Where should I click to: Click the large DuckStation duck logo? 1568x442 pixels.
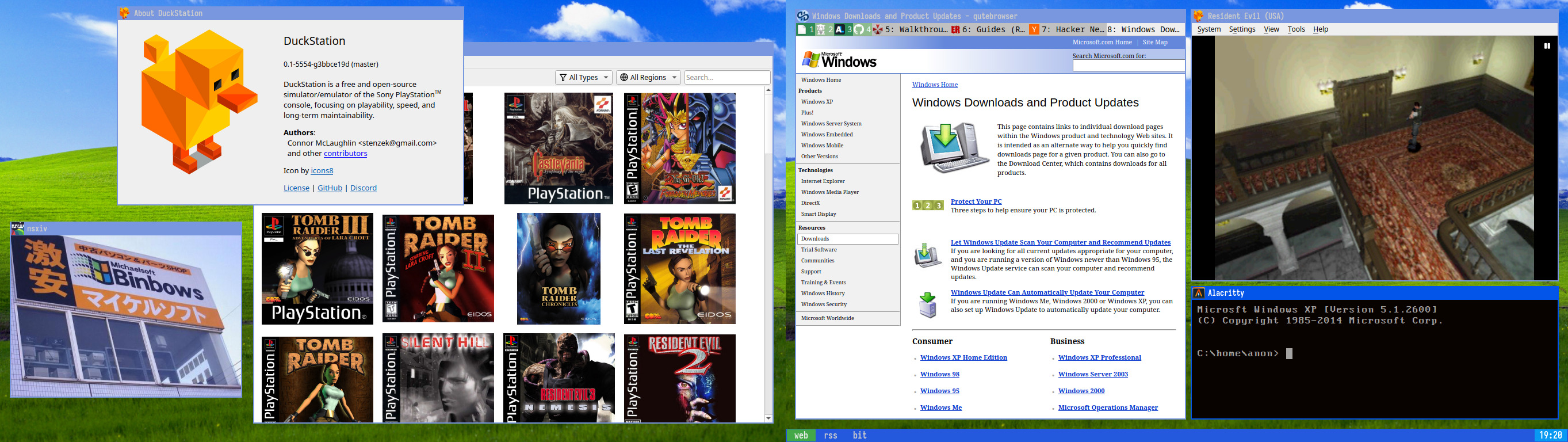pyautogui.click(x=199, y=102)
